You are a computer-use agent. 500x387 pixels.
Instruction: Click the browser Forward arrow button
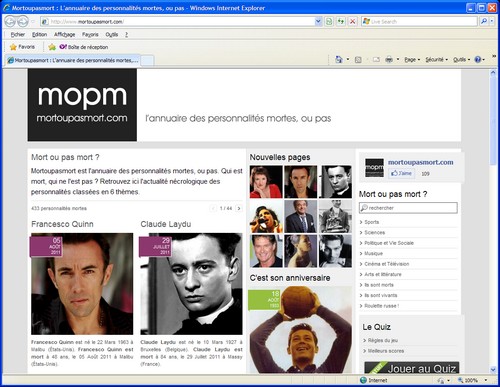23,22
